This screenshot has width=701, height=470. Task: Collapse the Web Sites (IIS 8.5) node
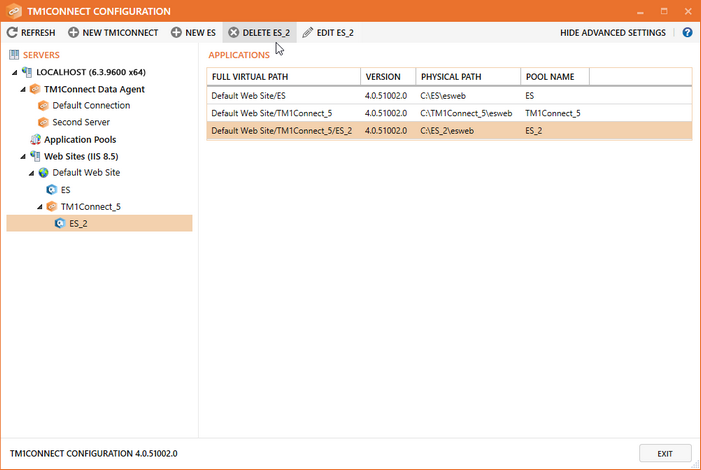[x=23, y=157]
